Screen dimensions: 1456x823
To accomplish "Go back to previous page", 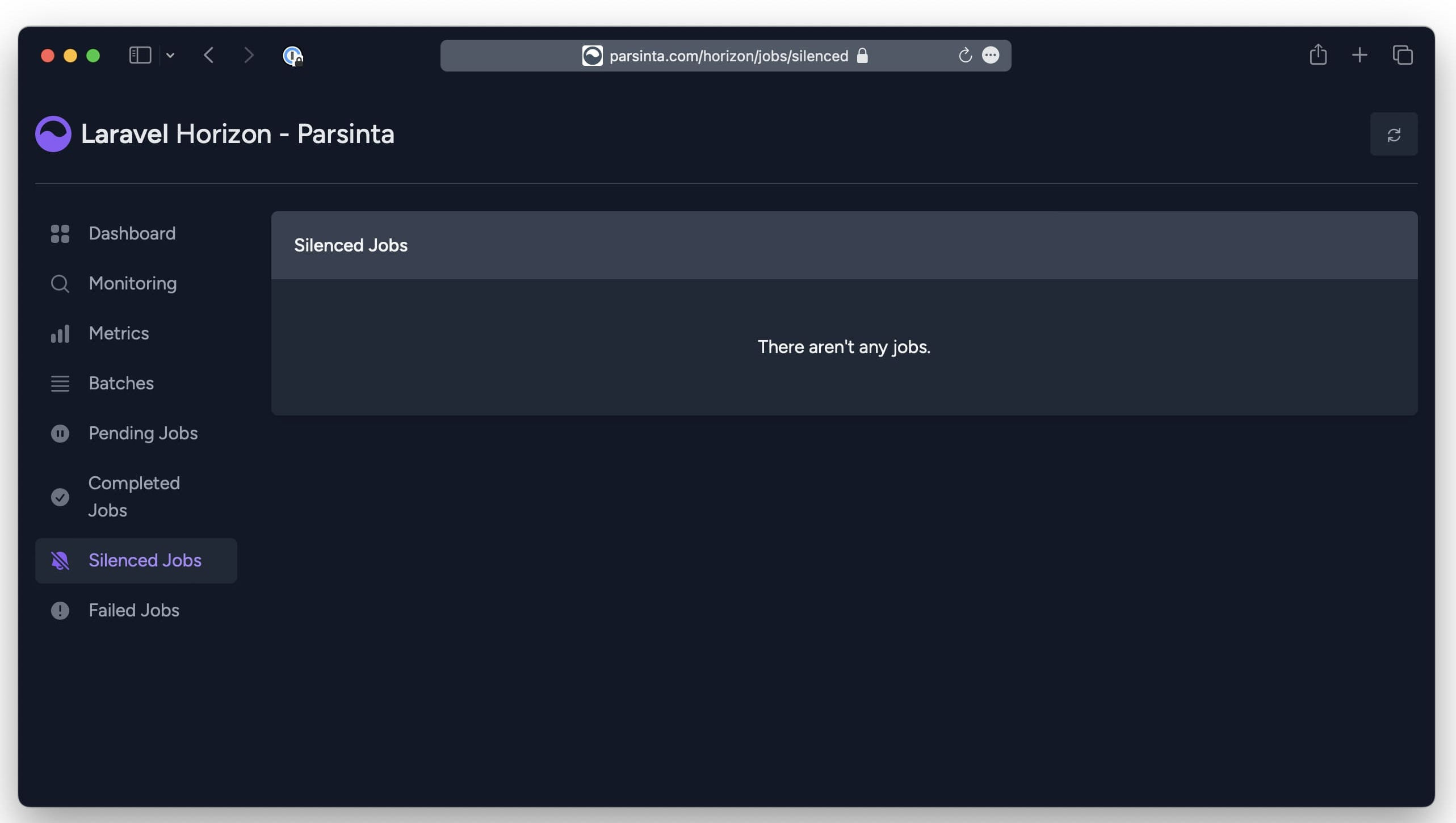I will pyautogui.click(x=208, y=55).
